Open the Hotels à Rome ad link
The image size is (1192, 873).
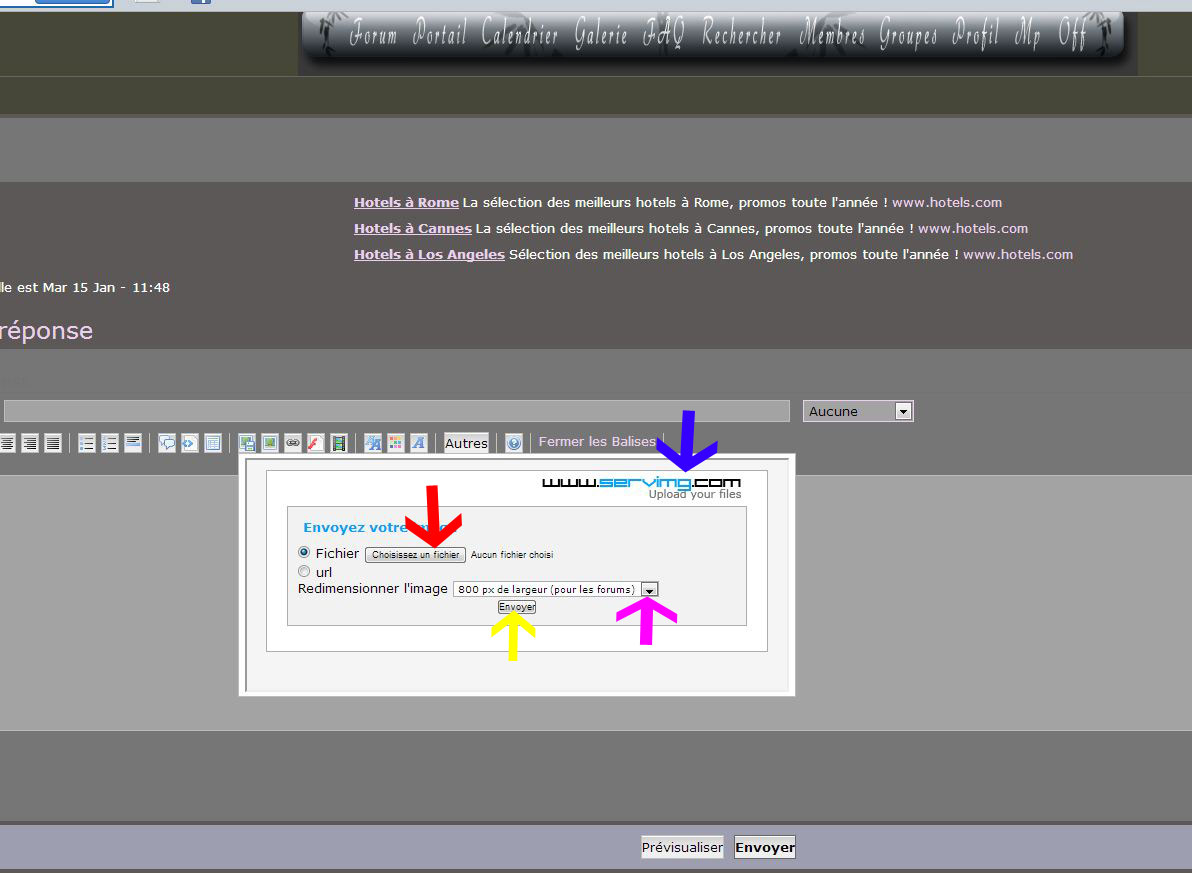tap(406, 202)
